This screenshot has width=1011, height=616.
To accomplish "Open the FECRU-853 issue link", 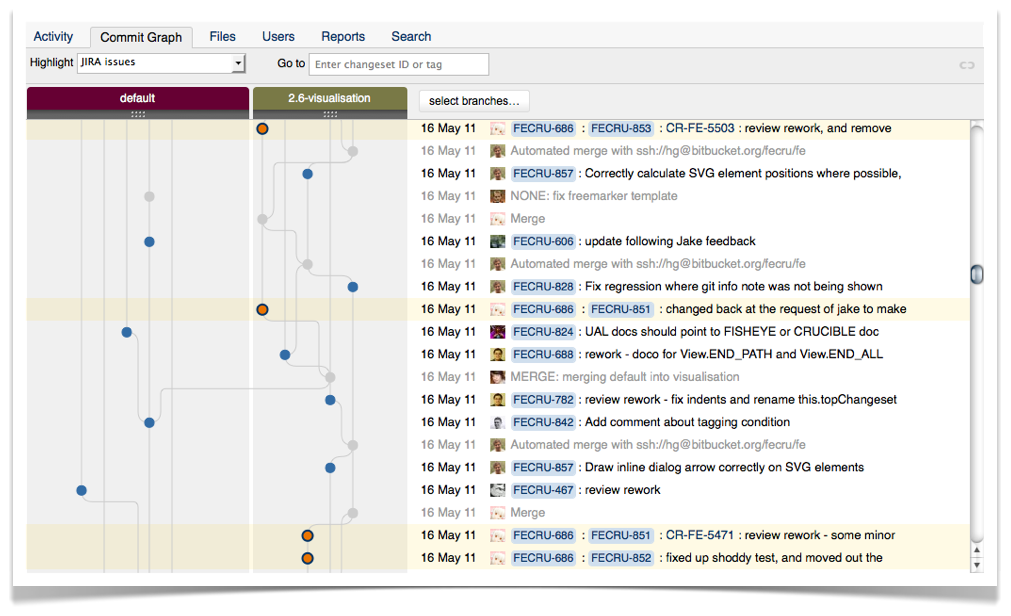I will click(x=621, y=129).
